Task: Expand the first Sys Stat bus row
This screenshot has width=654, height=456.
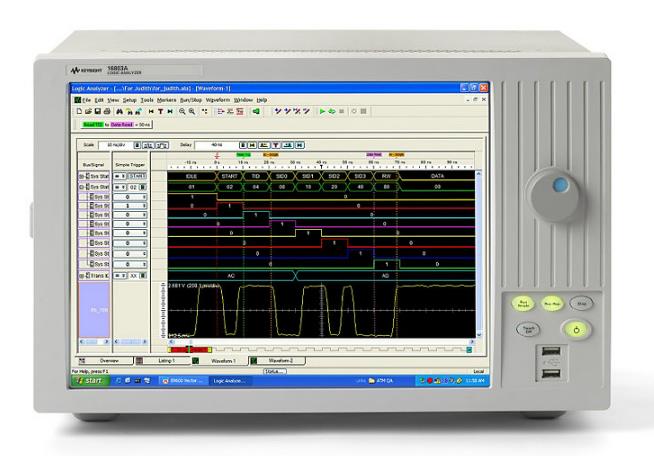Action: coord(80,176)
